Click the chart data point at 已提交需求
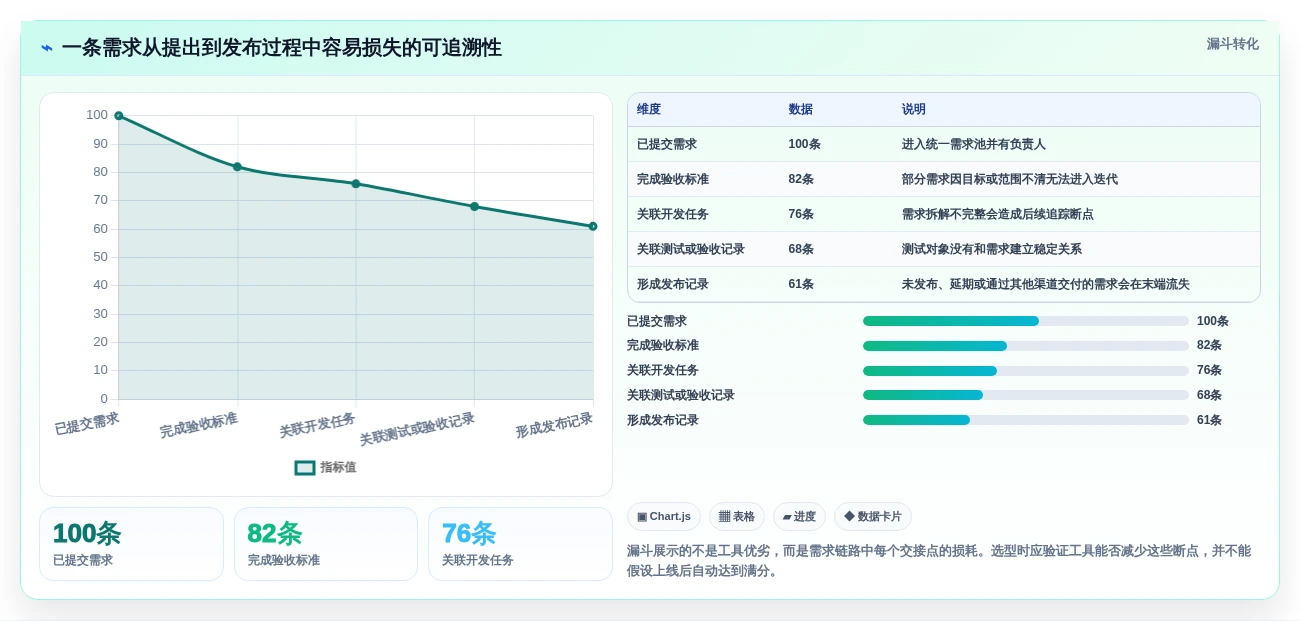The image size is (1300, 621). 119,116
